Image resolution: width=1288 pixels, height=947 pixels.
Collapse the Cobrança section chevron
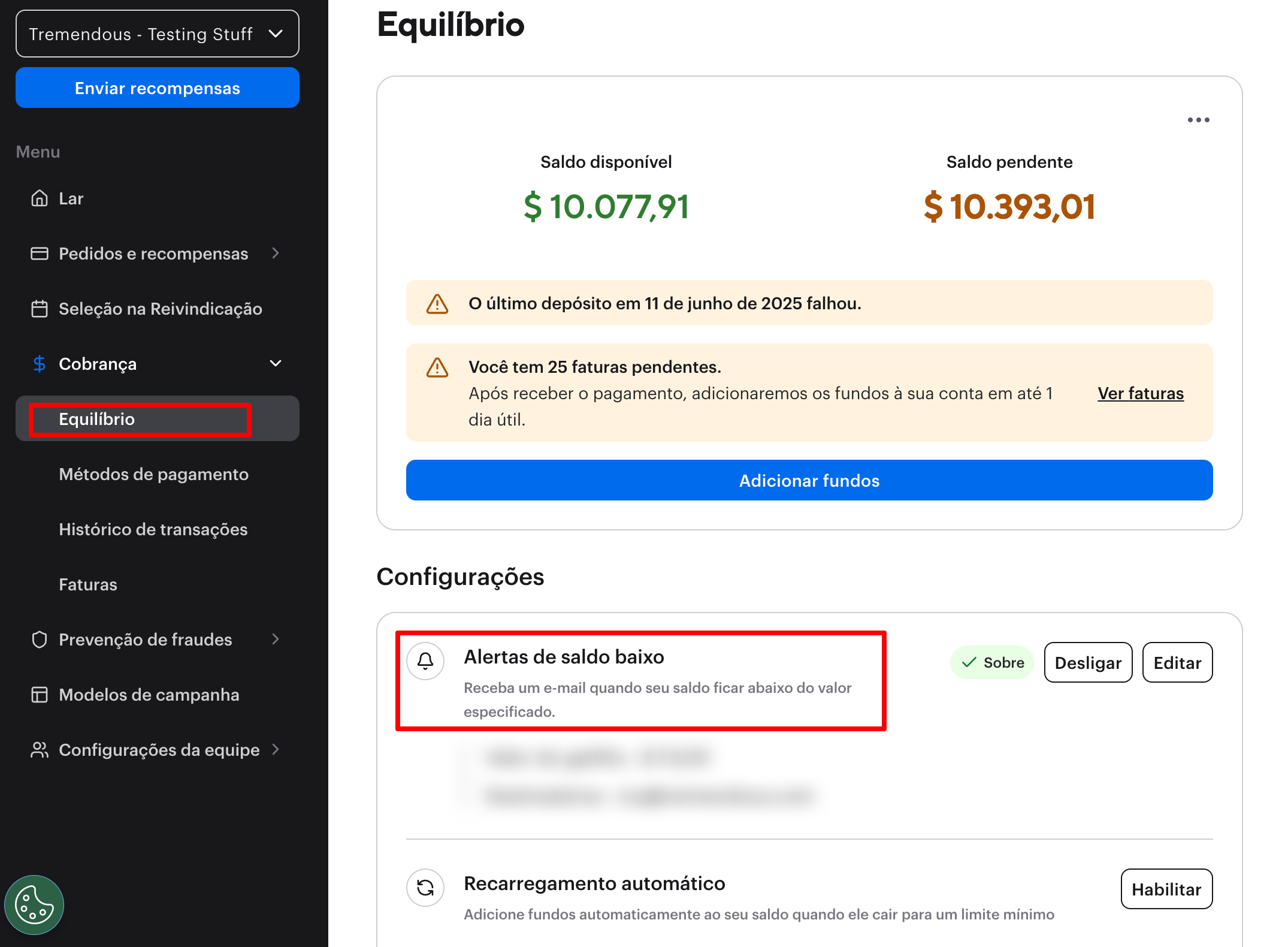(x=276, y=364)
